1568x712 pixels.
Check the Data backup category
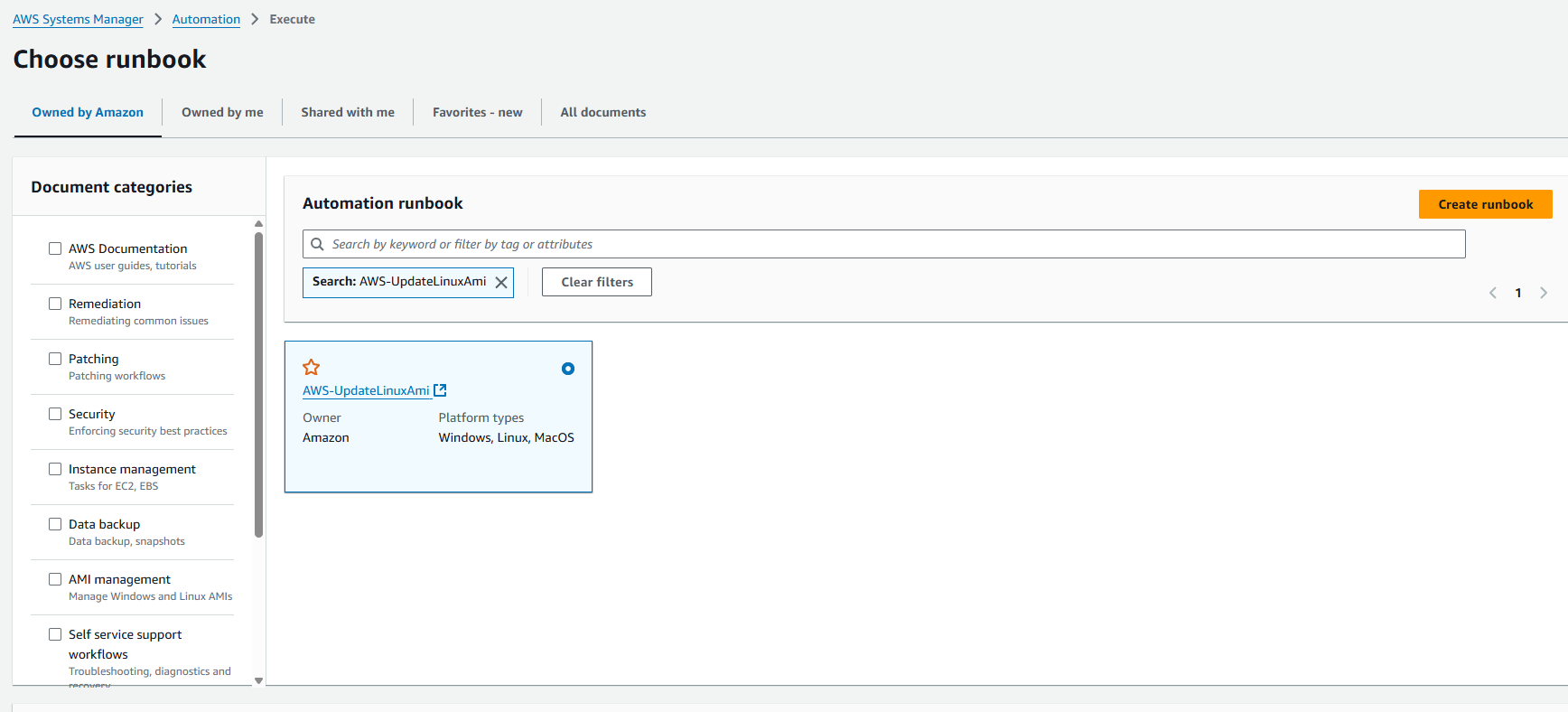55,524
